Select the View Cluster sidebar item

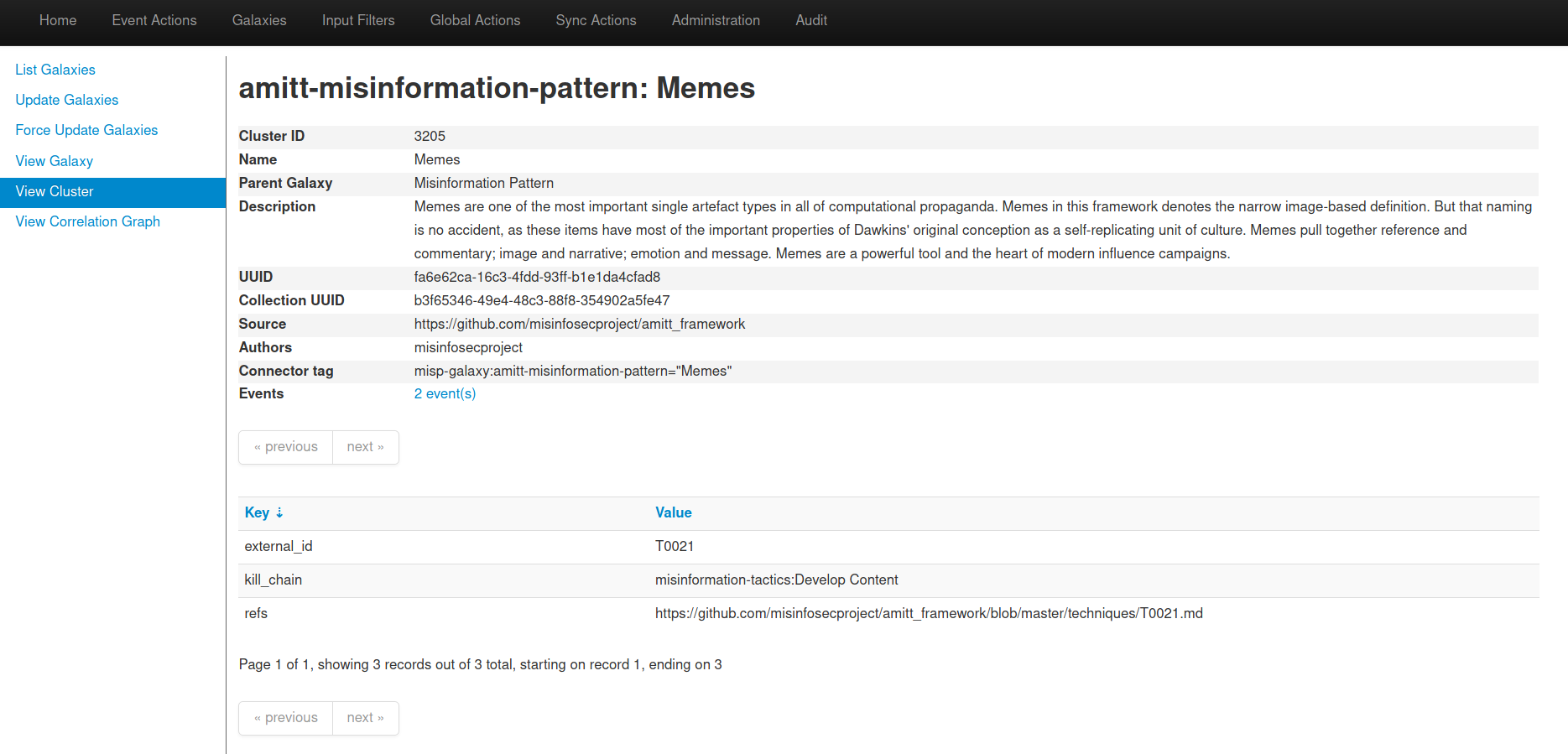tap(55, 191)
